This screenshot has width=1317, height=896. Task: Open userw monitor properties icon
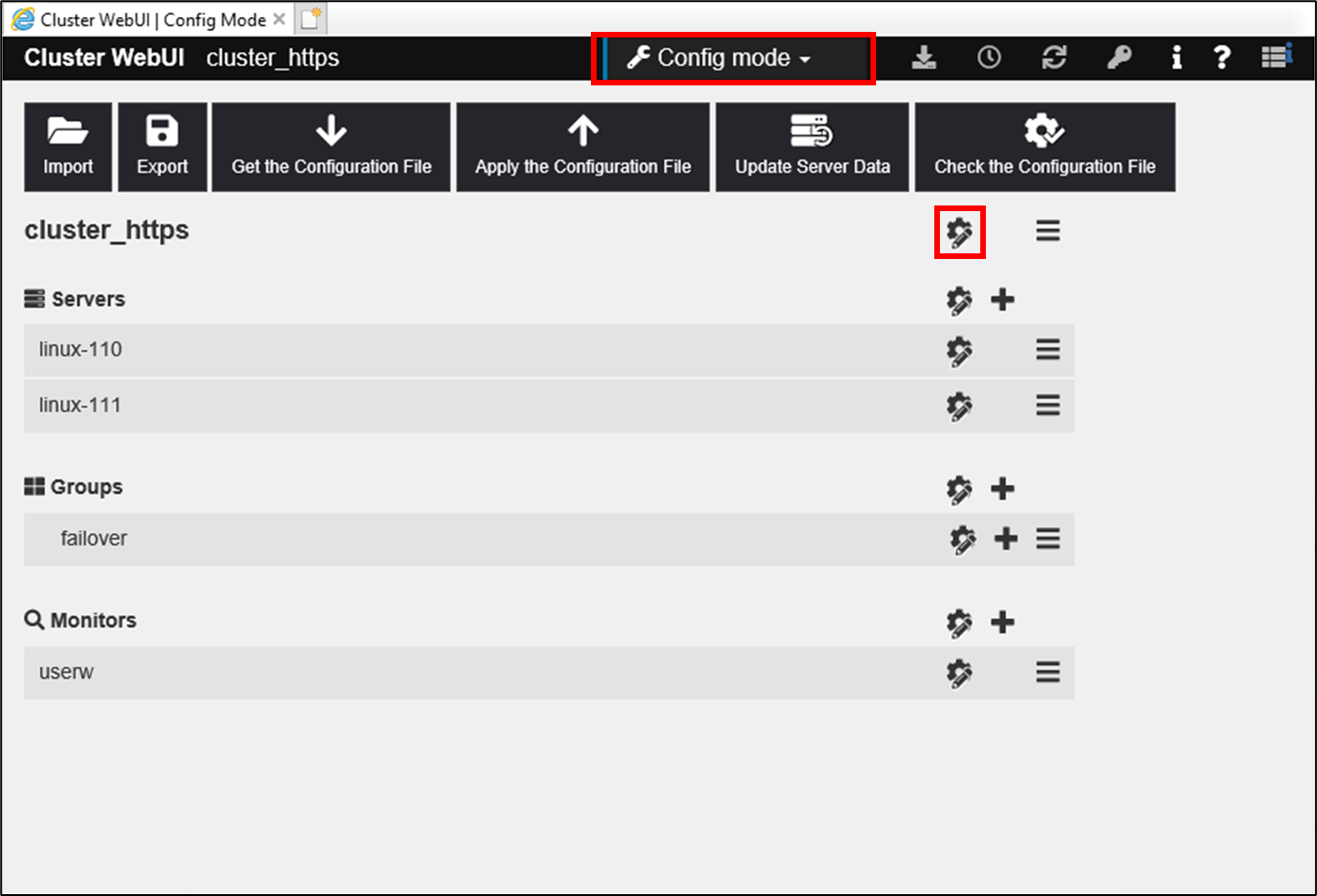959,673
